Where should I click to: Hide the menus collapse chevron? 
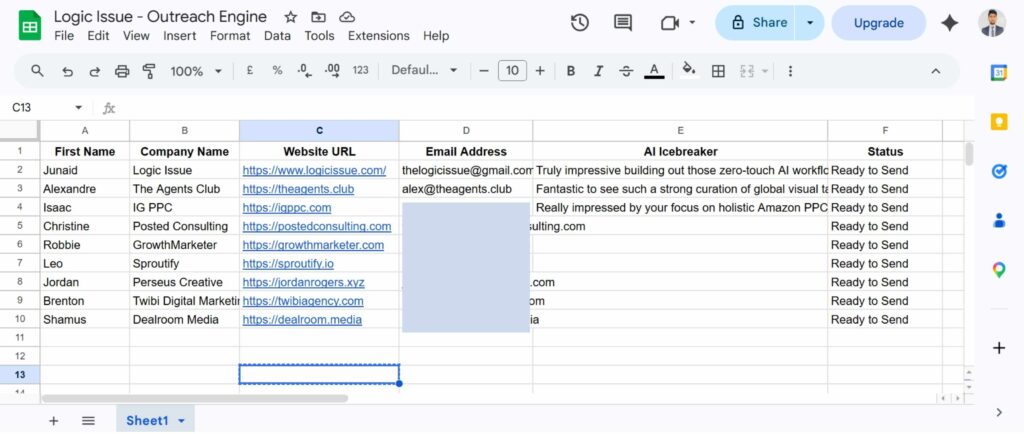[x=935, y=71]
